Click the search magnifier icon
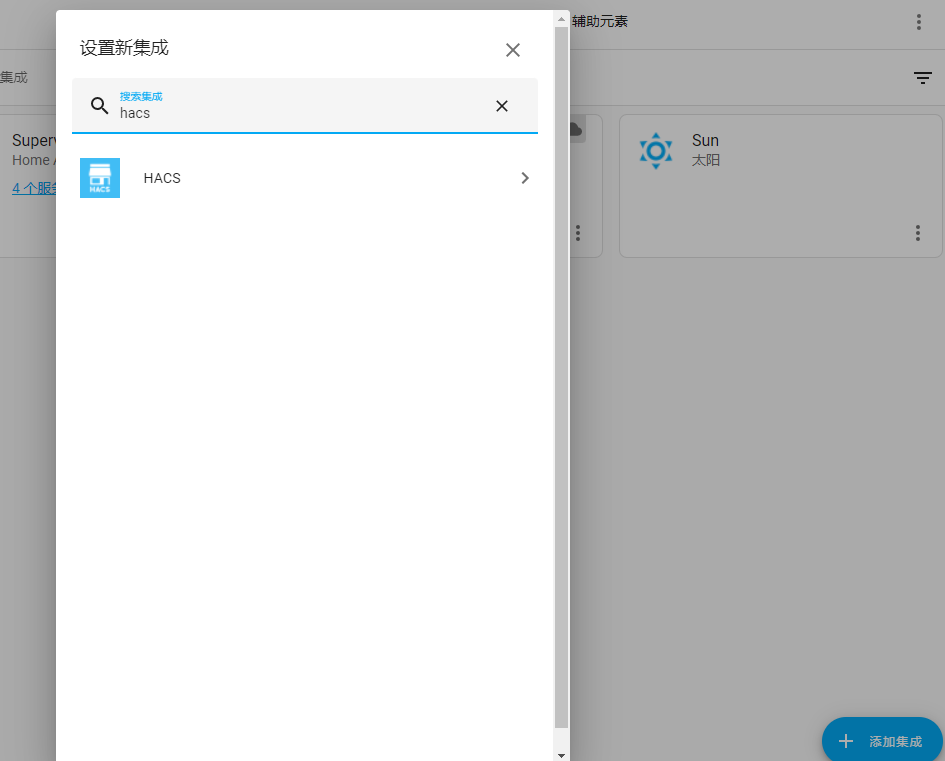The width and height of the screenshot is (945, 761). 99,106
